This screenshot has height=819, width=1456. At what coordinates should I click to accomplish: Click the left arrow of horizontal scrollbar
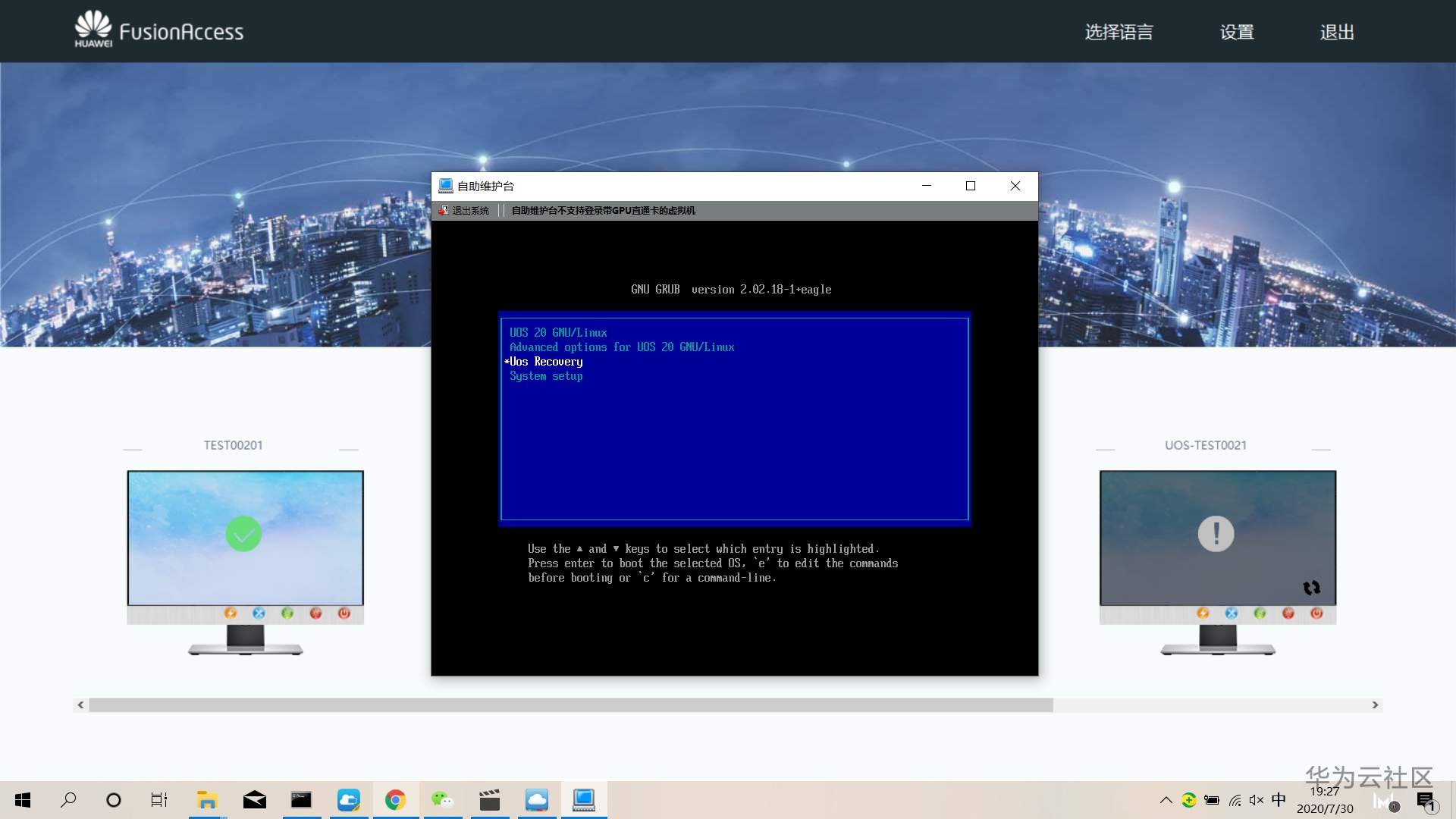[80, 705]
